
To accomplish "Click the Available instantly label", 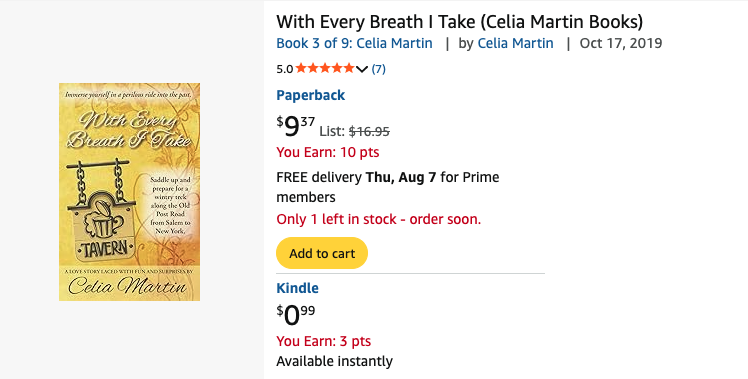I will point(334,361).
